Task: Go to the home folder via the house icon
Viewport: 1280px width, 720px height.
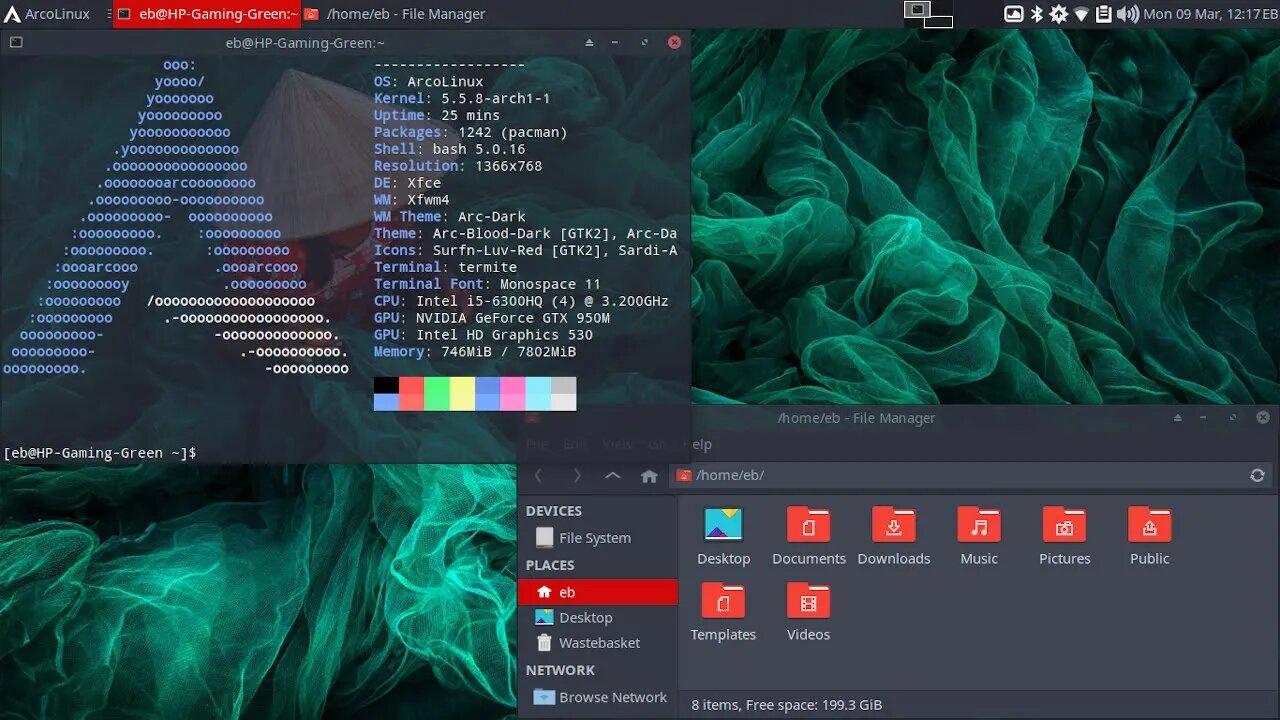Action: (x=649, y=476)
